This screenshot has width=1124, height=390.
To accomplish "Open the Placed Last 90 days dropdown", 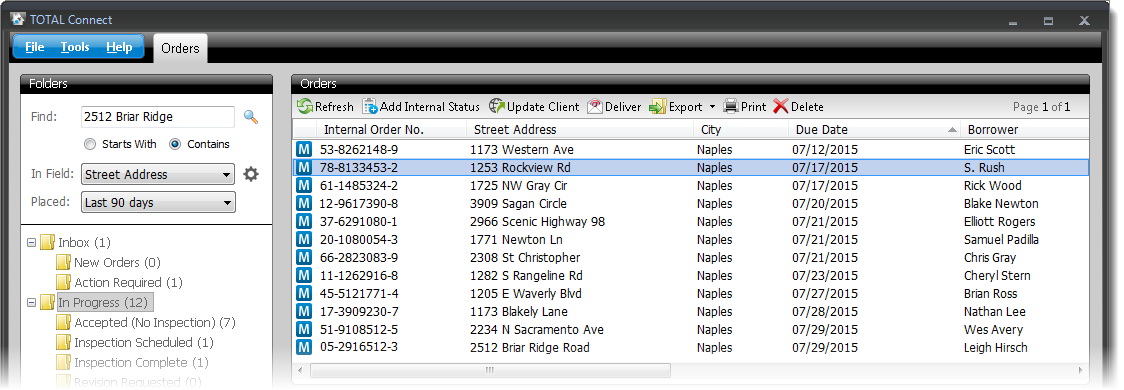I will 158,202.
